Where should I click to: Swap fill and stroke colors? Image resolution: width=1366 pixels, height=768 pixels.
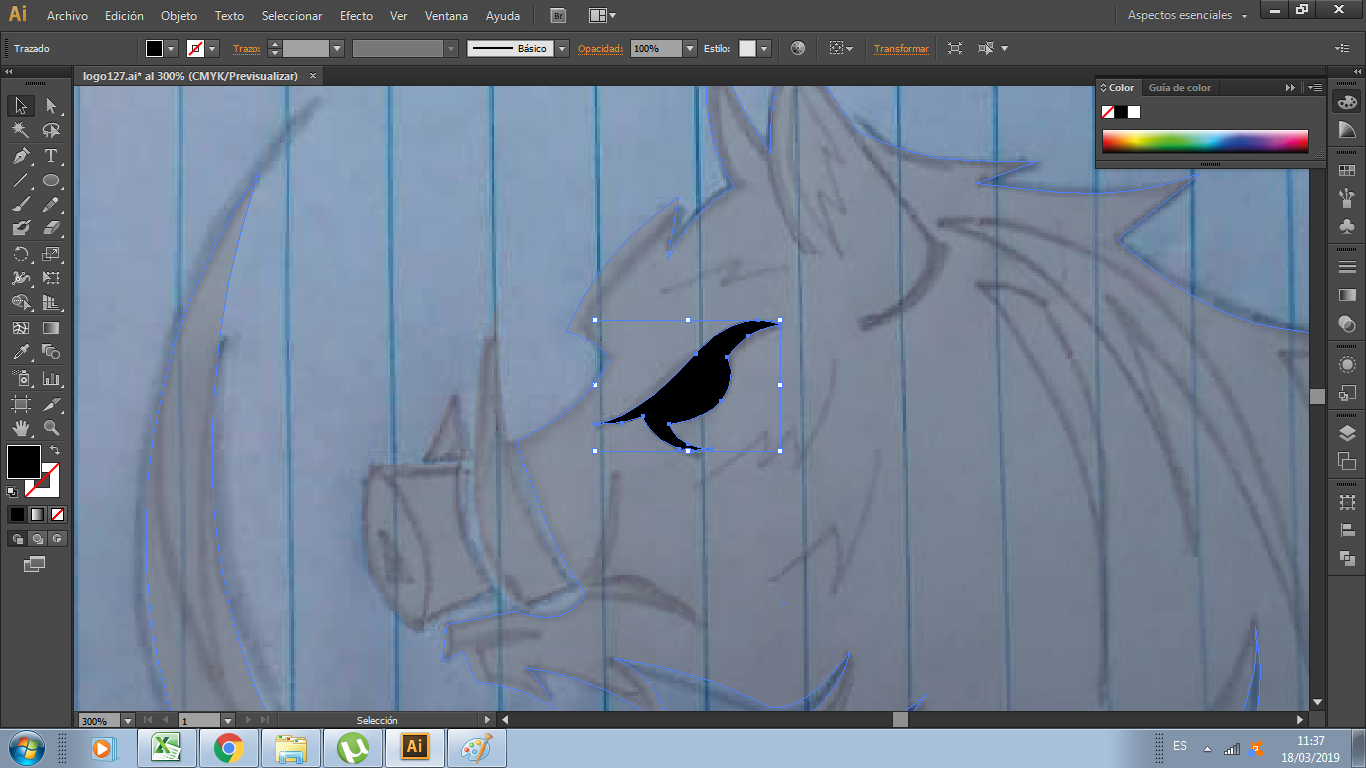click(x=54, y=451)
